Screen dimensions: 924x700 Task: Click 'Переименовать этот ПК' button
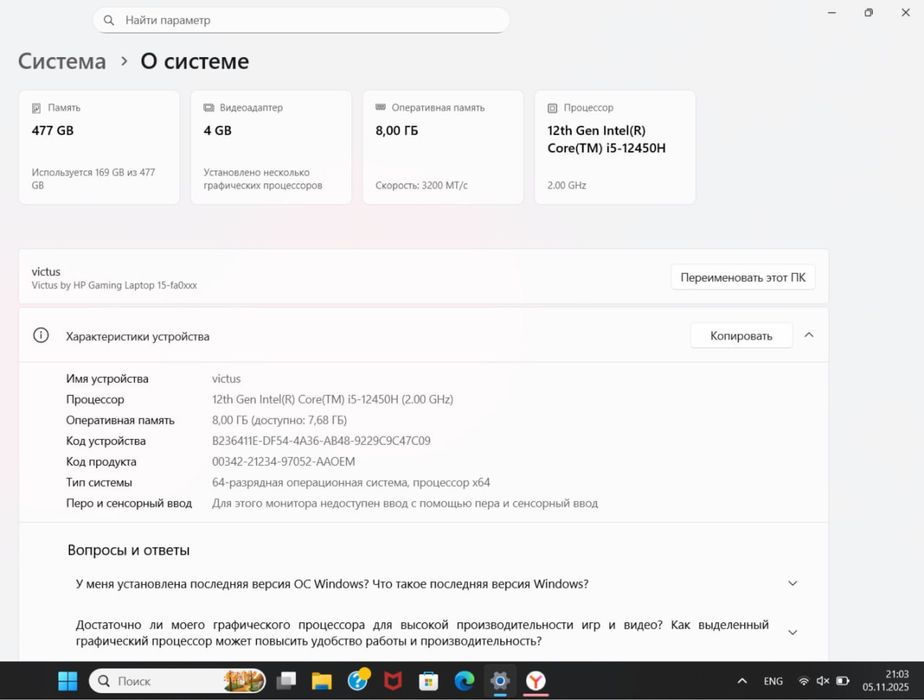click(x=742, y=277)
